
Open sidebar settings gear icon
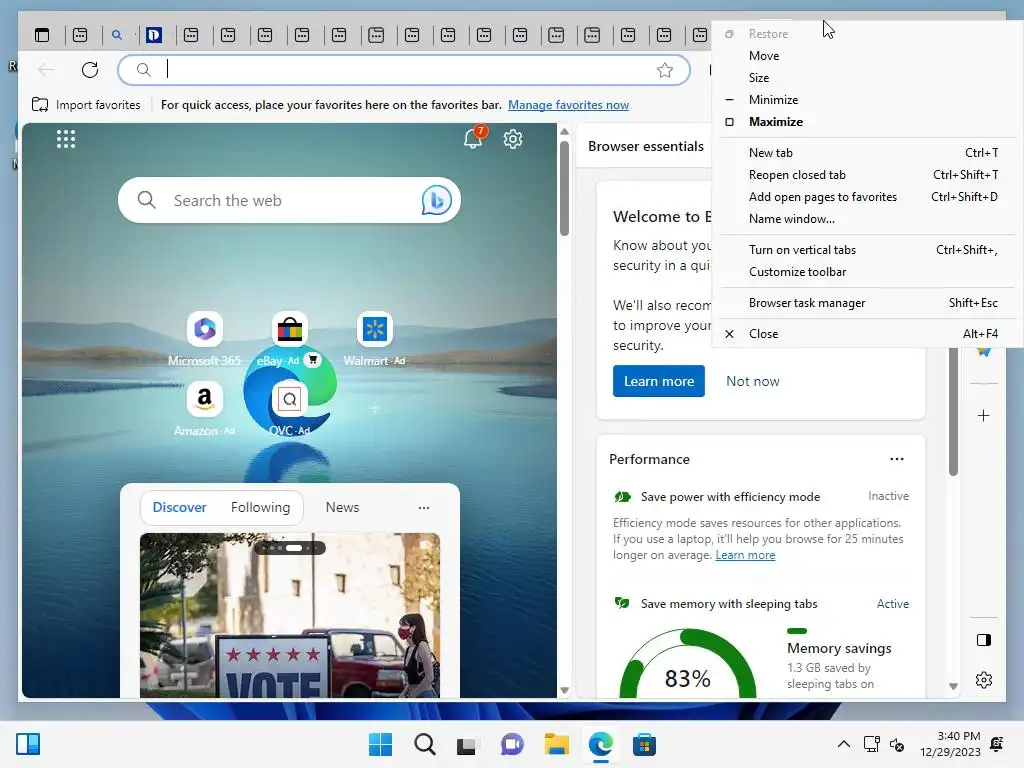[x=984, y=680]
